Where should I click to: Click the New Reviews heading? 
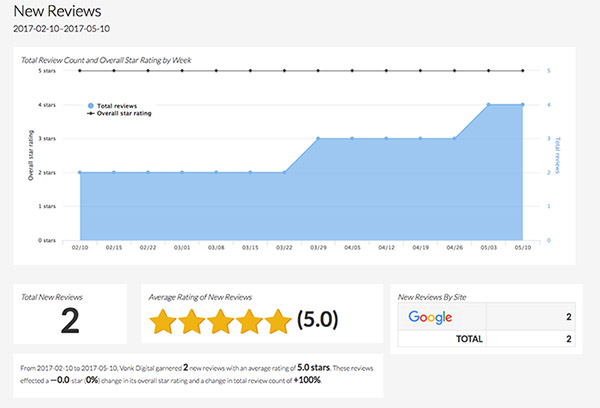57,11
